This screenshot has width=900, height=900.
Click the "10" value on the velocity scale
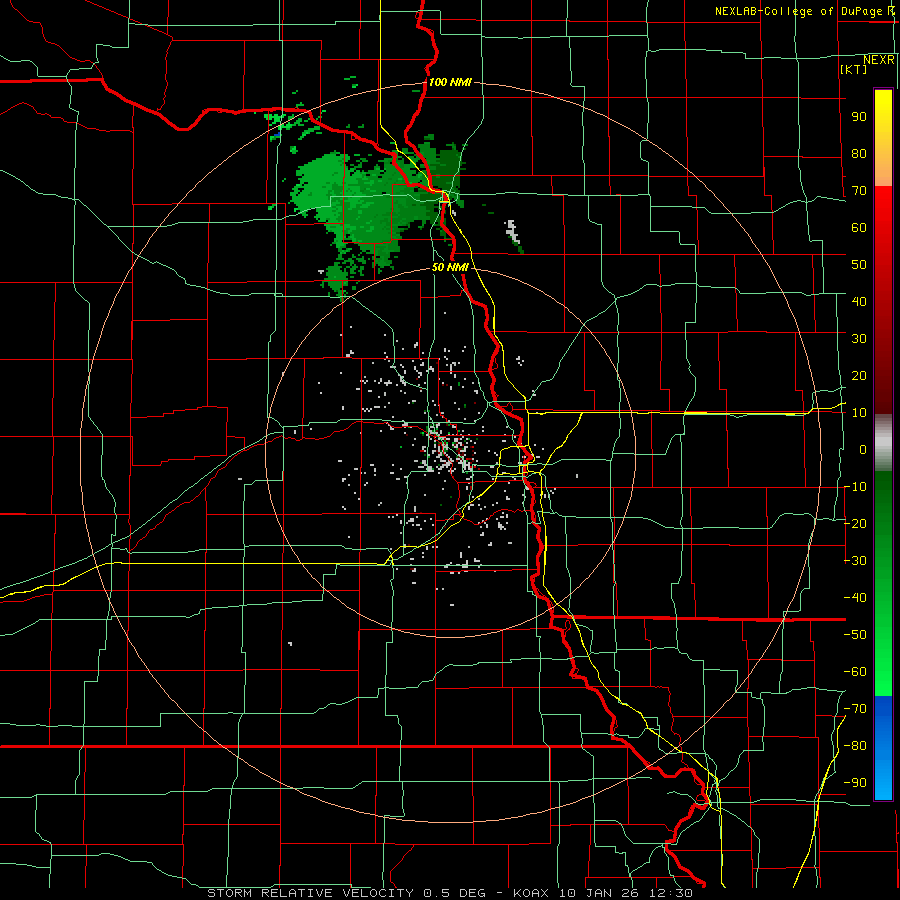point(859,413)
